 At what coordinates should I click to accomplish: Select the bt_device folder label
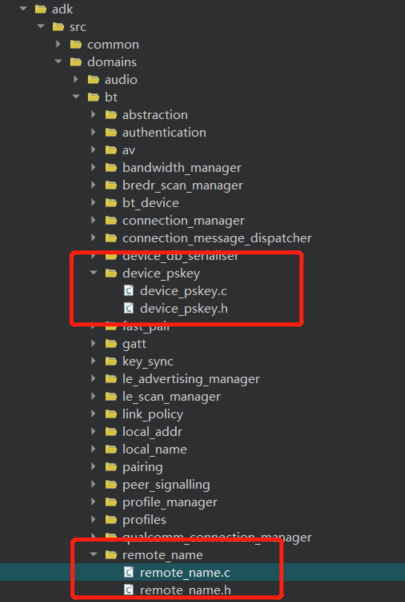(150, 203)
